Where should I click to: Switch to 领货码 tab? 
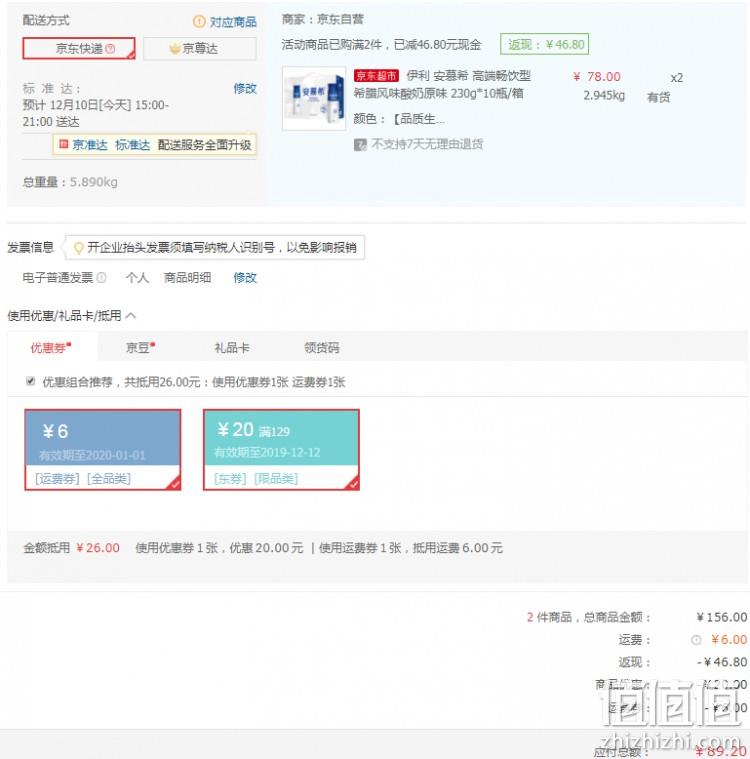(x=321, y=348)
